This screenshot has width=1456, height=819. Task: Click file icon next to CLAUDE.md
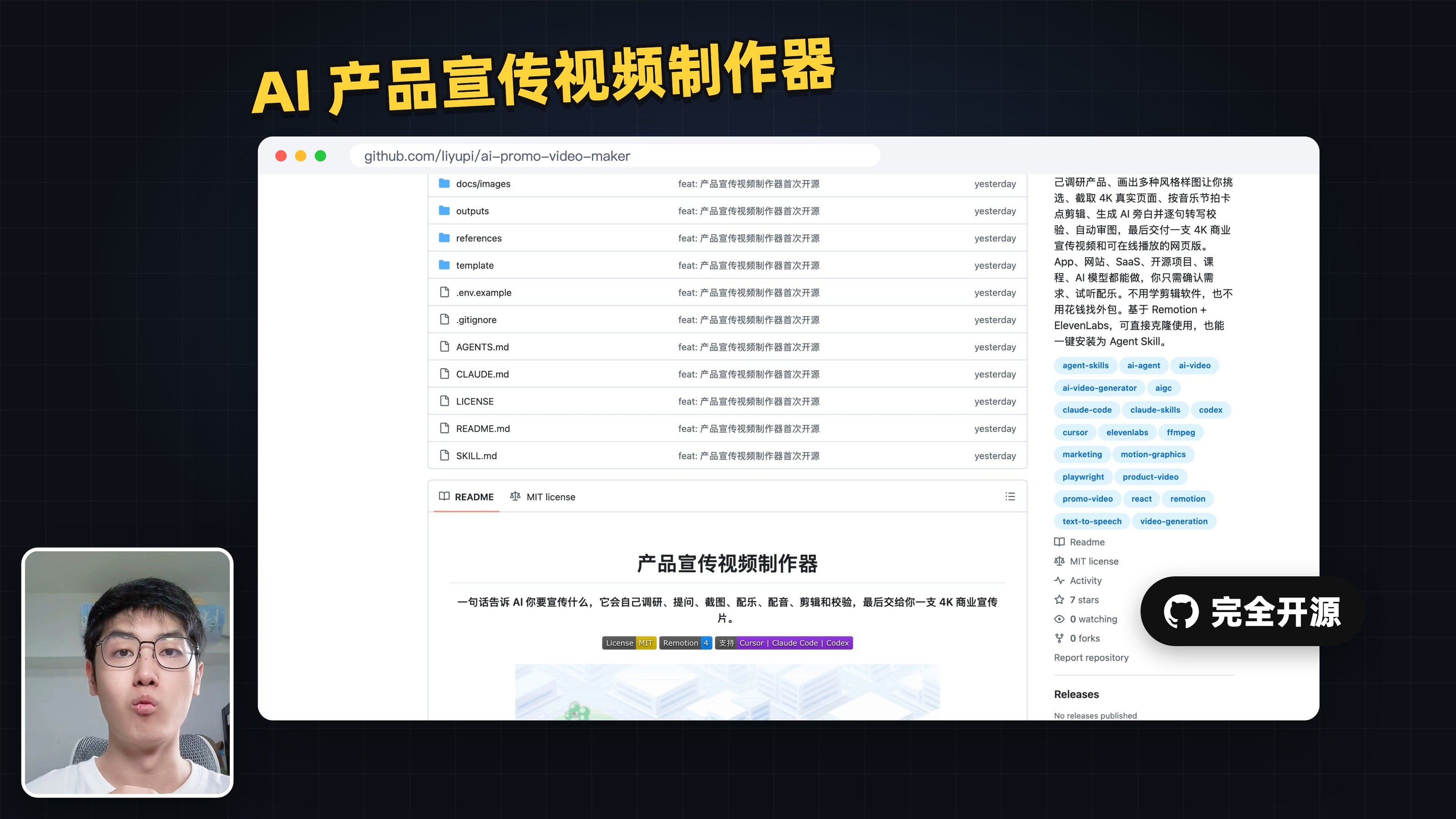pyautogui.click(x=444, y=373)
